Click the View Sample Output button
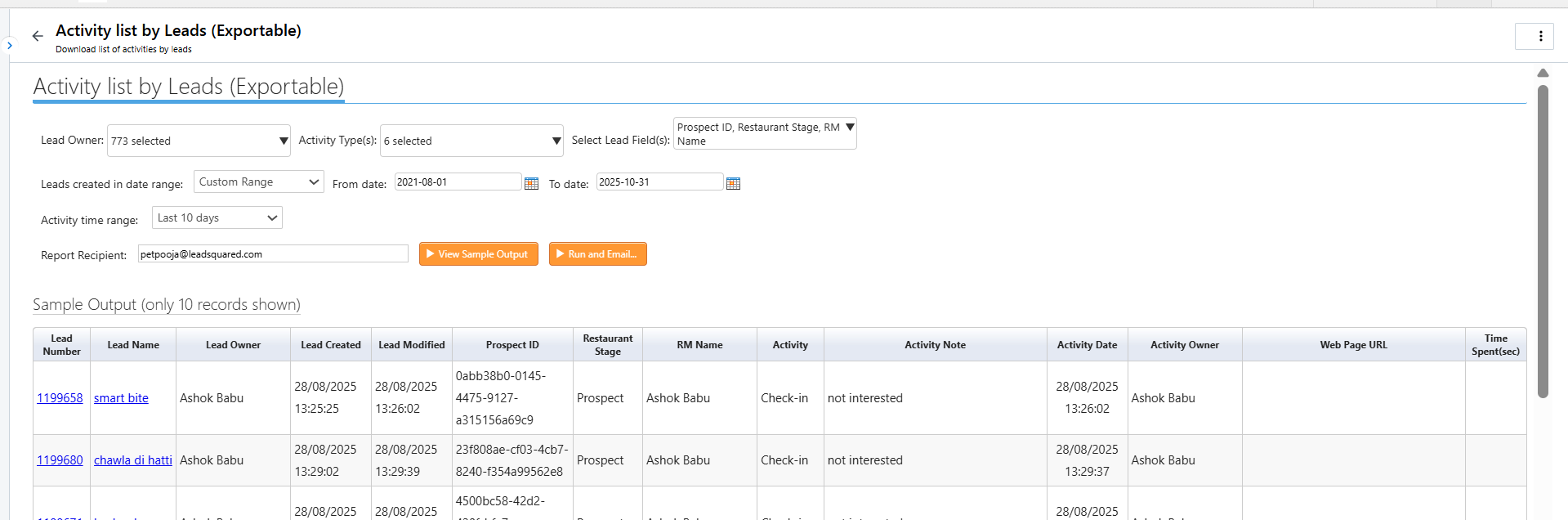This screenshot has height=520, width=1568. pyautogui.click(x=478, y=254)
